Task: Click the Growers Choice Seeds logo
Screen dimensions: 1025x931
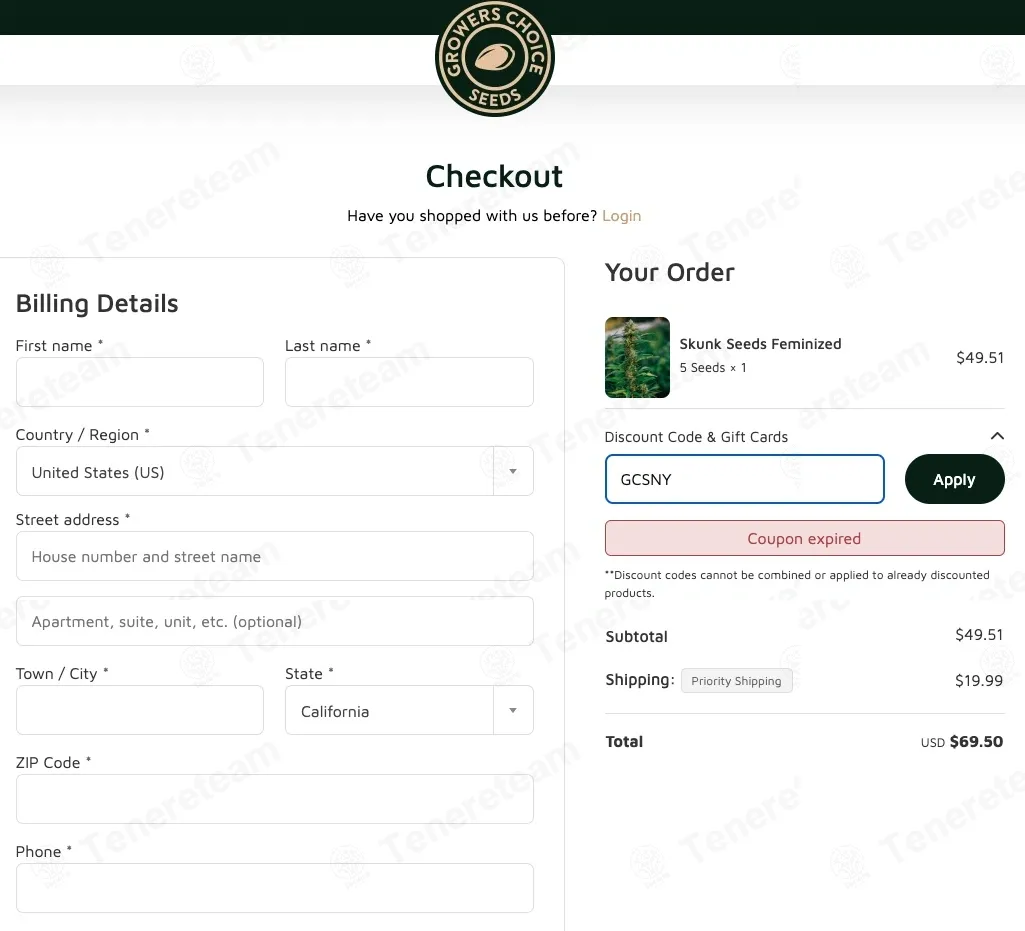Action: [495, 58]
